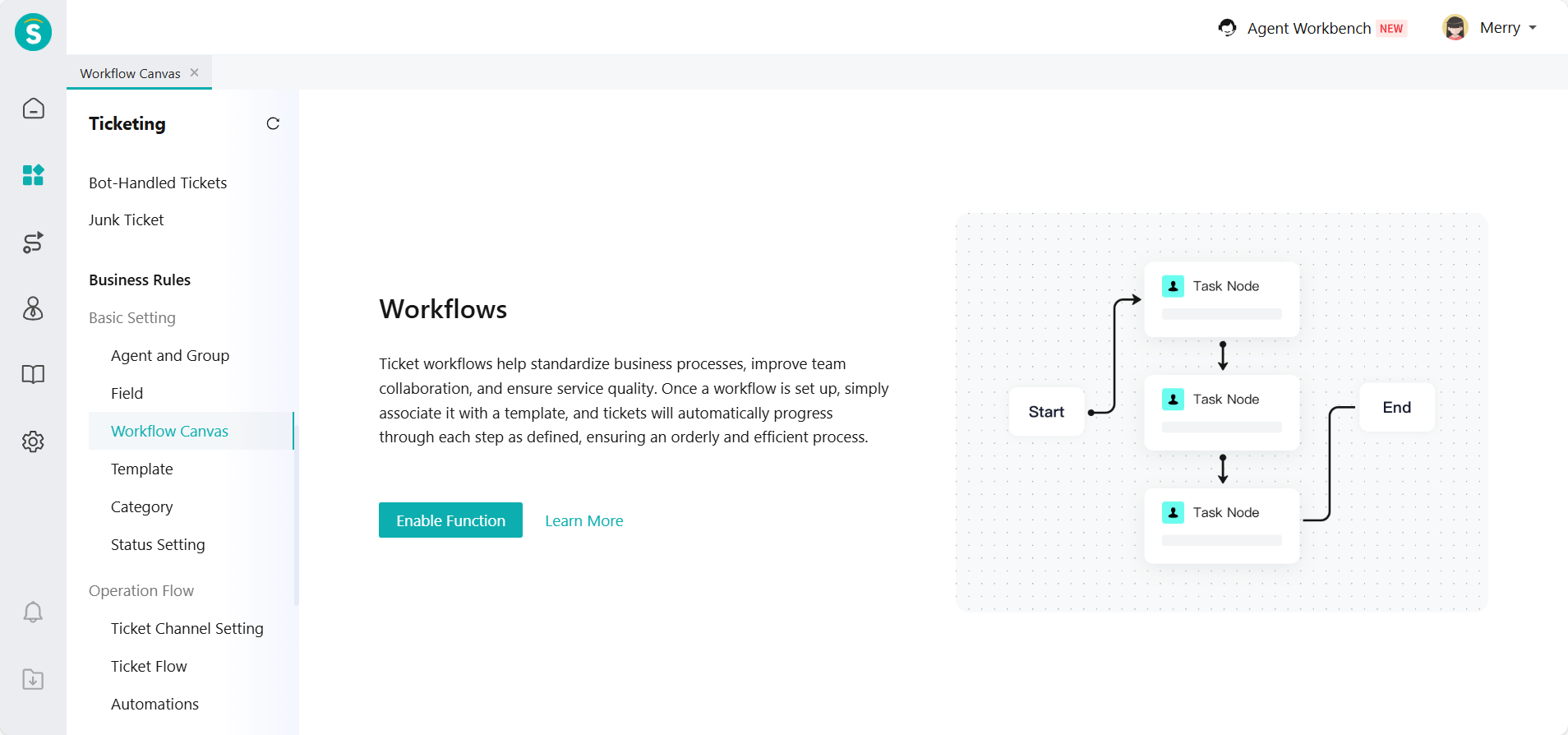This screenshot has height=735, width=1568.
Task: Refresh the Ticketing panel
Action: (x=273, y=123)
